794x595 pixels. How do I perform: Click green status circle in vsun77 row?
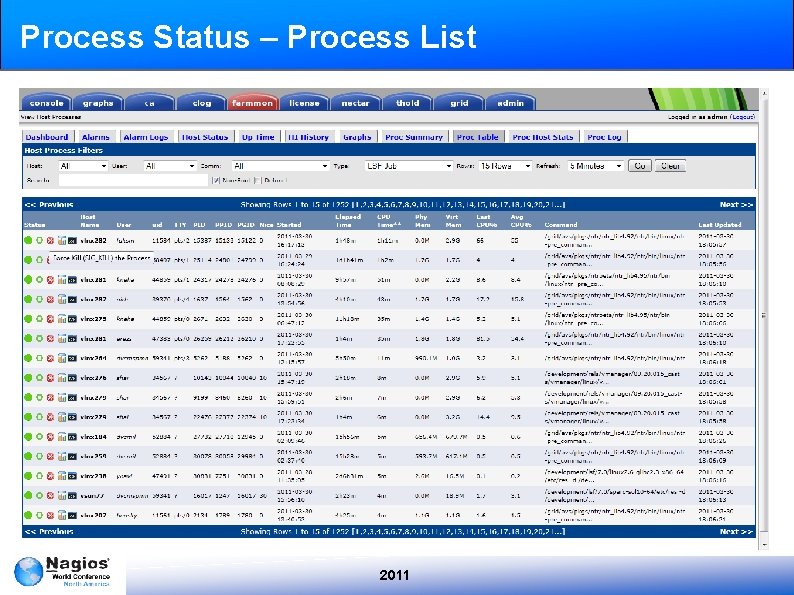[x=28, y=496]
